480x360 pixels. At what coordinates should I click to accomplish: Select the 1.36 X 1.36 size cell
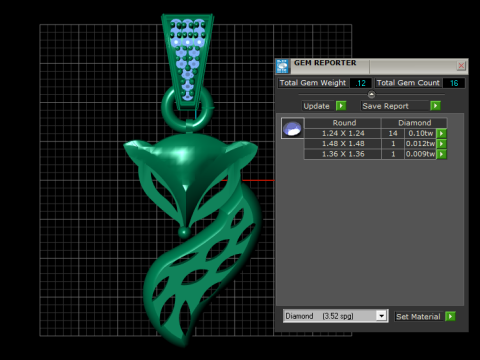coord(343,154)
